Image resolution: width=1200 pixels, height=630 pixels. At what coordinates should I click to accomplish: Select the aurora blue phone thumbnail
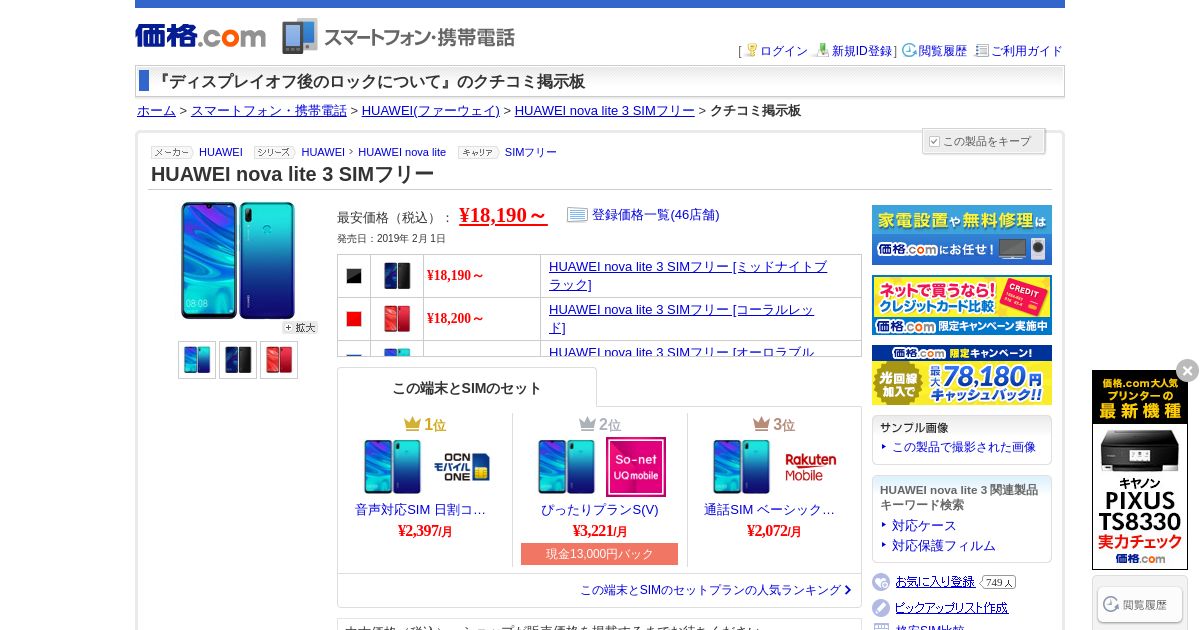(x=197, y=360)
